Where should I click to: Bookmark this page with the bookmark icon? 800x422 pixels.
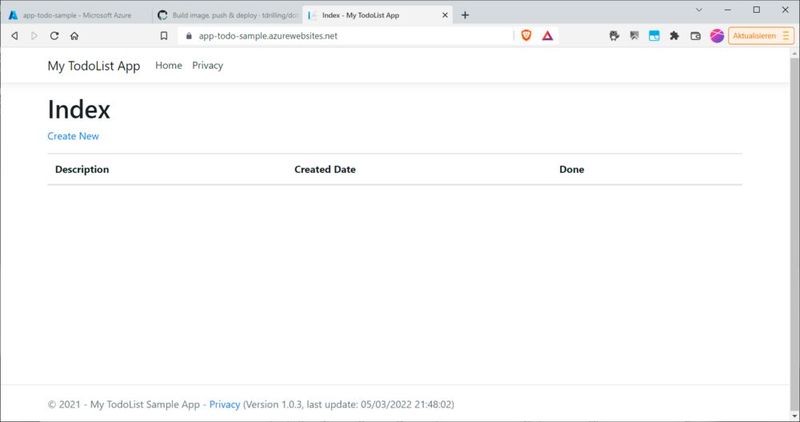164,36
